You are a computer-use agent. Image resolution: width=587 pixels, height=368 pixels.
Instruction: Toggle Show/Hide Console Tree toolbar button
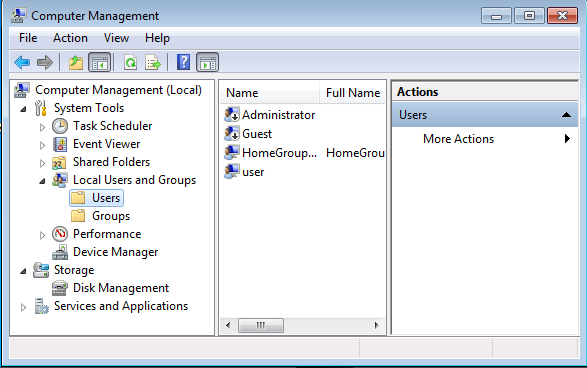100,62
